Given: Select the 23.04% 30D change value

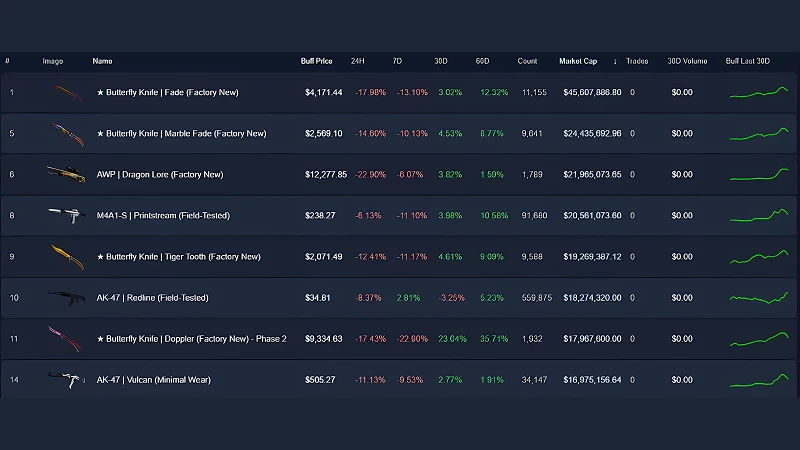Looking at the screenshot, I should (x=452, y=339).
